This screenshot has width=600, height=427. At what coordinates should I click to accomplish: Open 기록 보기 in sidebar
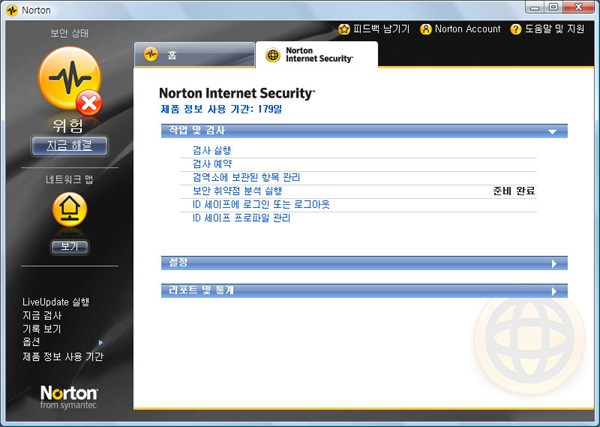click(41, 329)
